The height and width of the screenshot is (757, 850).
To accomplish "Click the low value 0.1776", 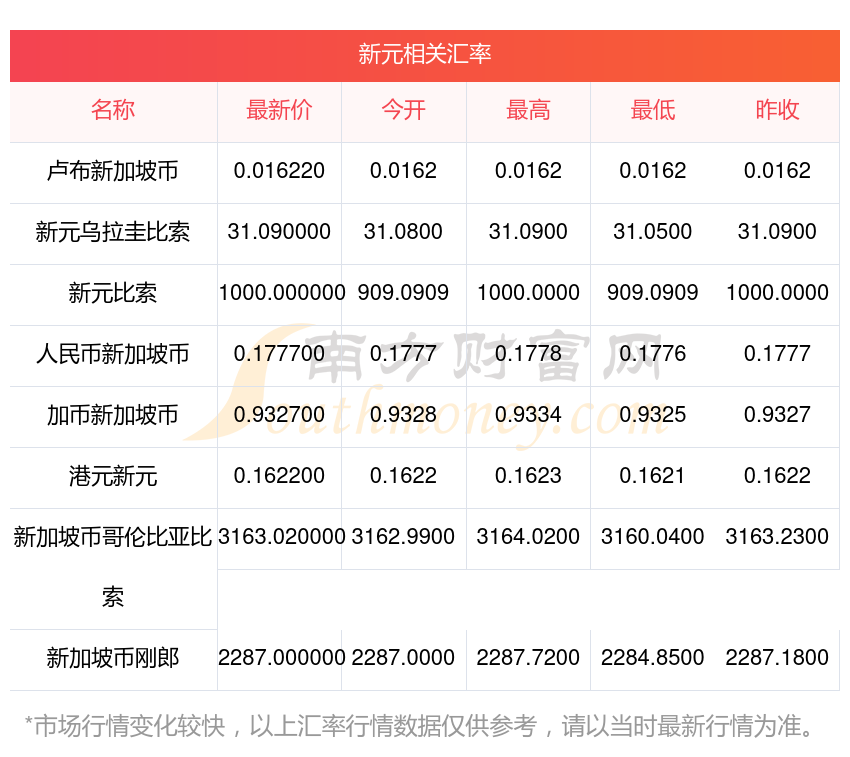I will coord(653,354).
